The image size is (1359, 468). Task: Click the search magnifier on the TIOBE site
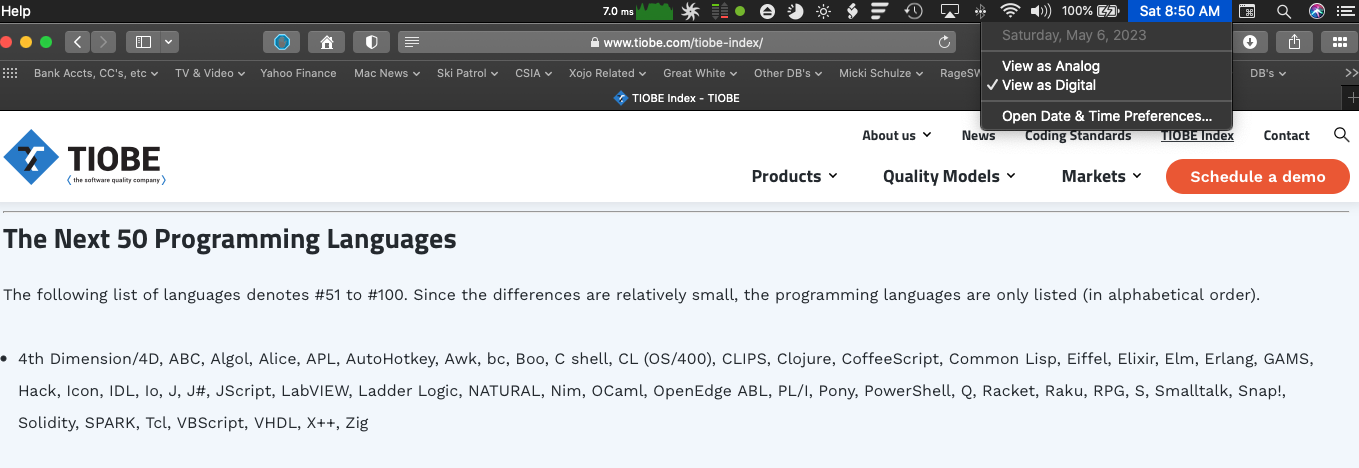click(1342, 135)
